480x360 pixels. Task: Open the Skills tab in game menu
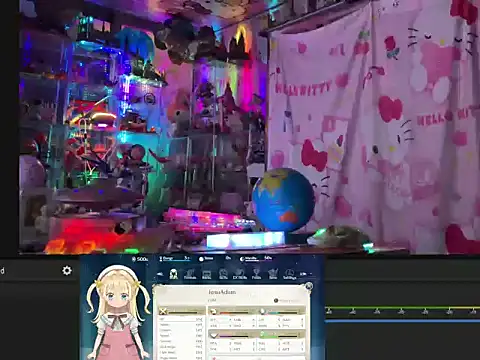pos(223,274)
